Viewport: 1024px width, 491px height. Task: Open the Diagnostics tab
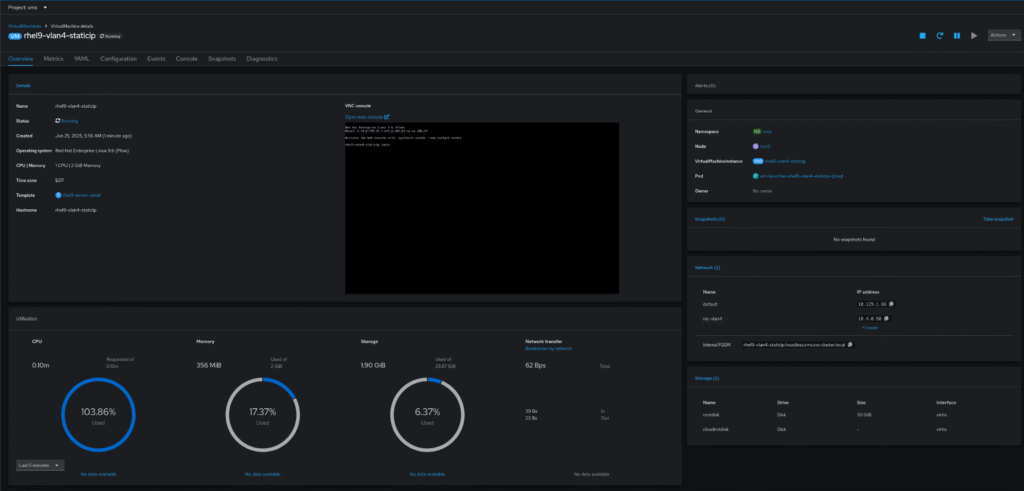(x=262, y=59)
